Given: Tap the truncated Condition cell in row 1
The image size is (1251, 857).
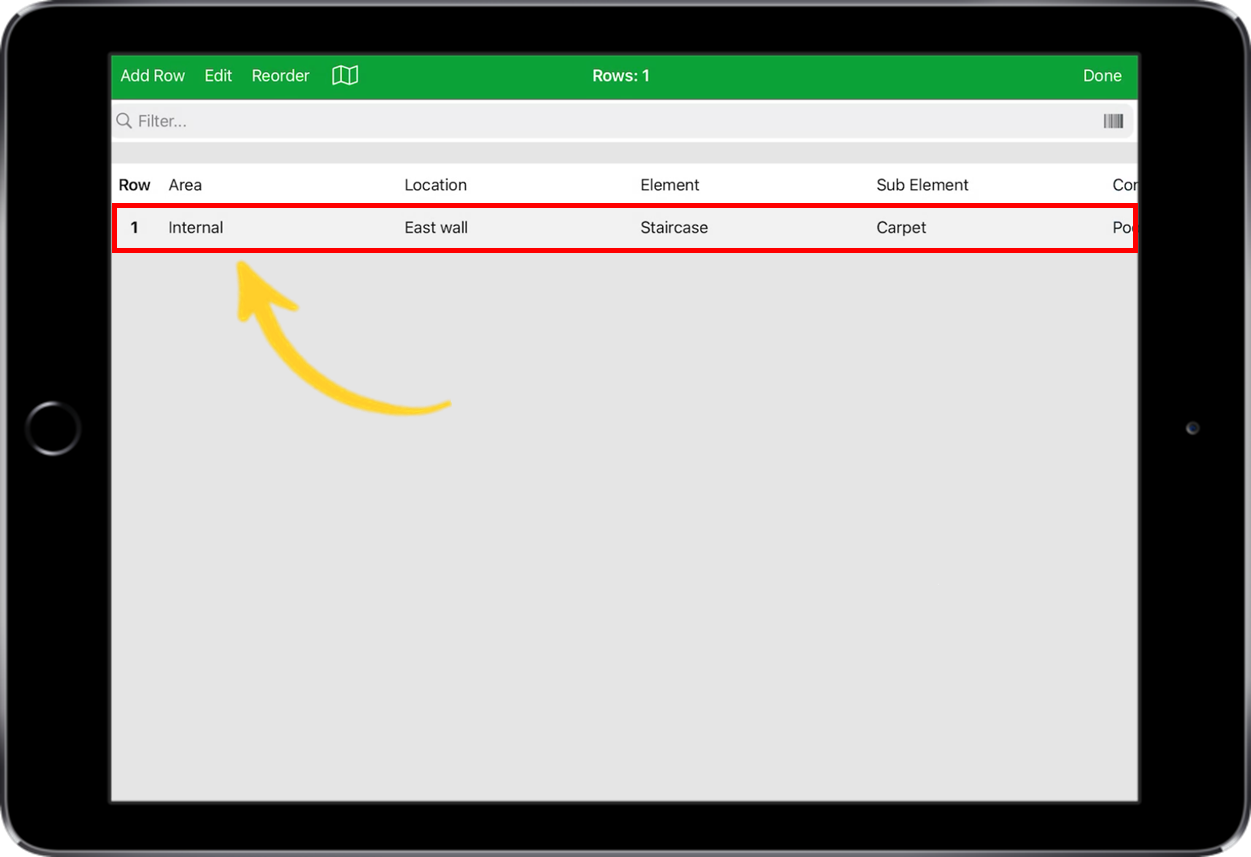Looking at the screenshot, I should click(x=1124, y=227).
